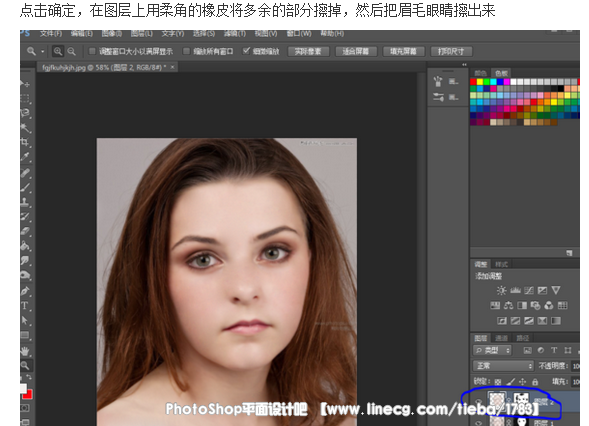Add a Levels adjustment
This screenshot has width=589, height=426.
point(515,290)
